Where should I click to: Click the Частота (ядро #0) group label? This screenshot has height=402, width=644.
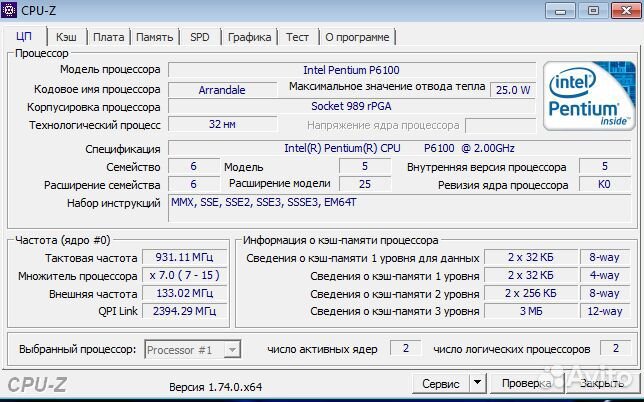tap(63, 240)
